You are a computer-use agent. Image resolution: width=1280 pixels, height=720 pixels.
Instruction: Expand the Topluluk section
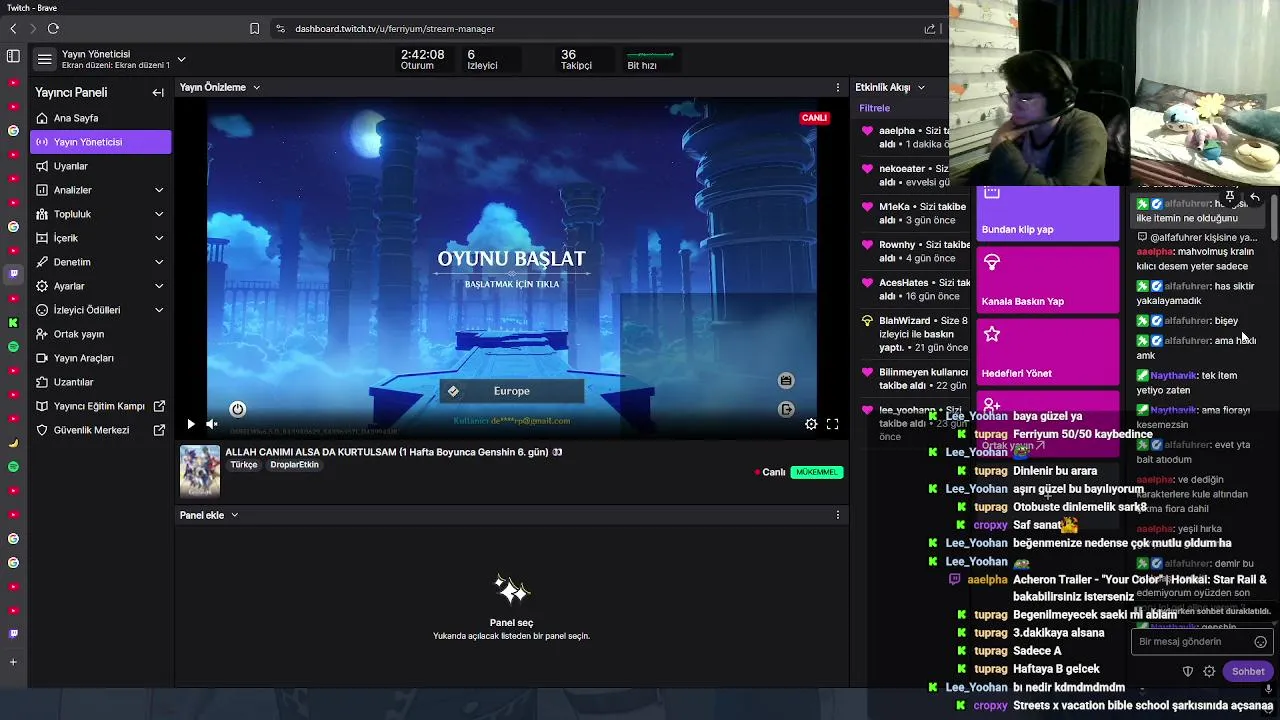coord(100,214)
